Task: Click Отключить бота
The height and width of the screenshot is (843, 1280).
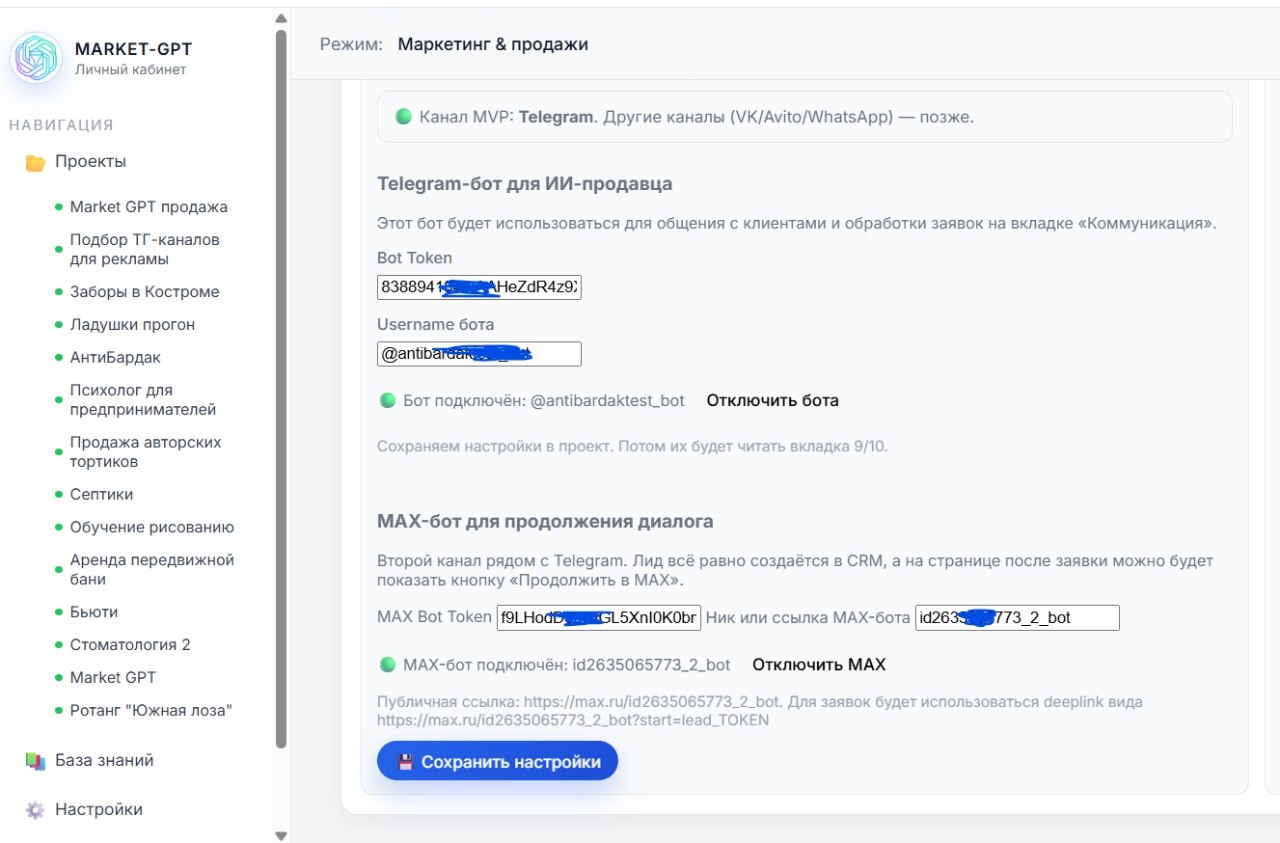Action: tap(772, 400)
